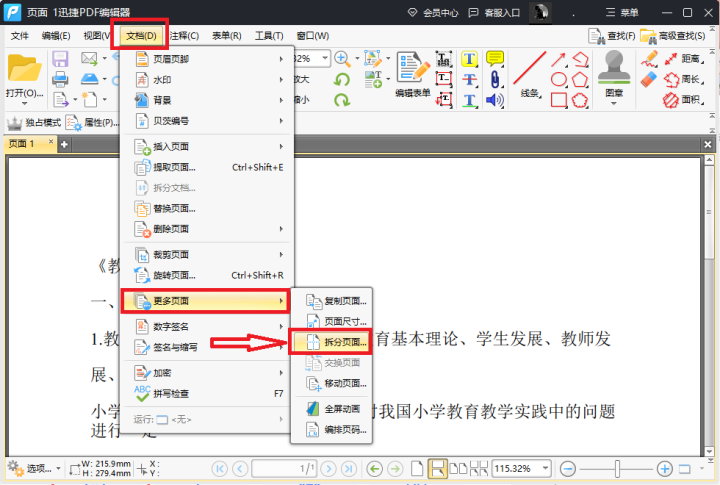Select the rectangle shape tool
The width and height of the screenshot is (720, 485).
[x=558, y=100]
